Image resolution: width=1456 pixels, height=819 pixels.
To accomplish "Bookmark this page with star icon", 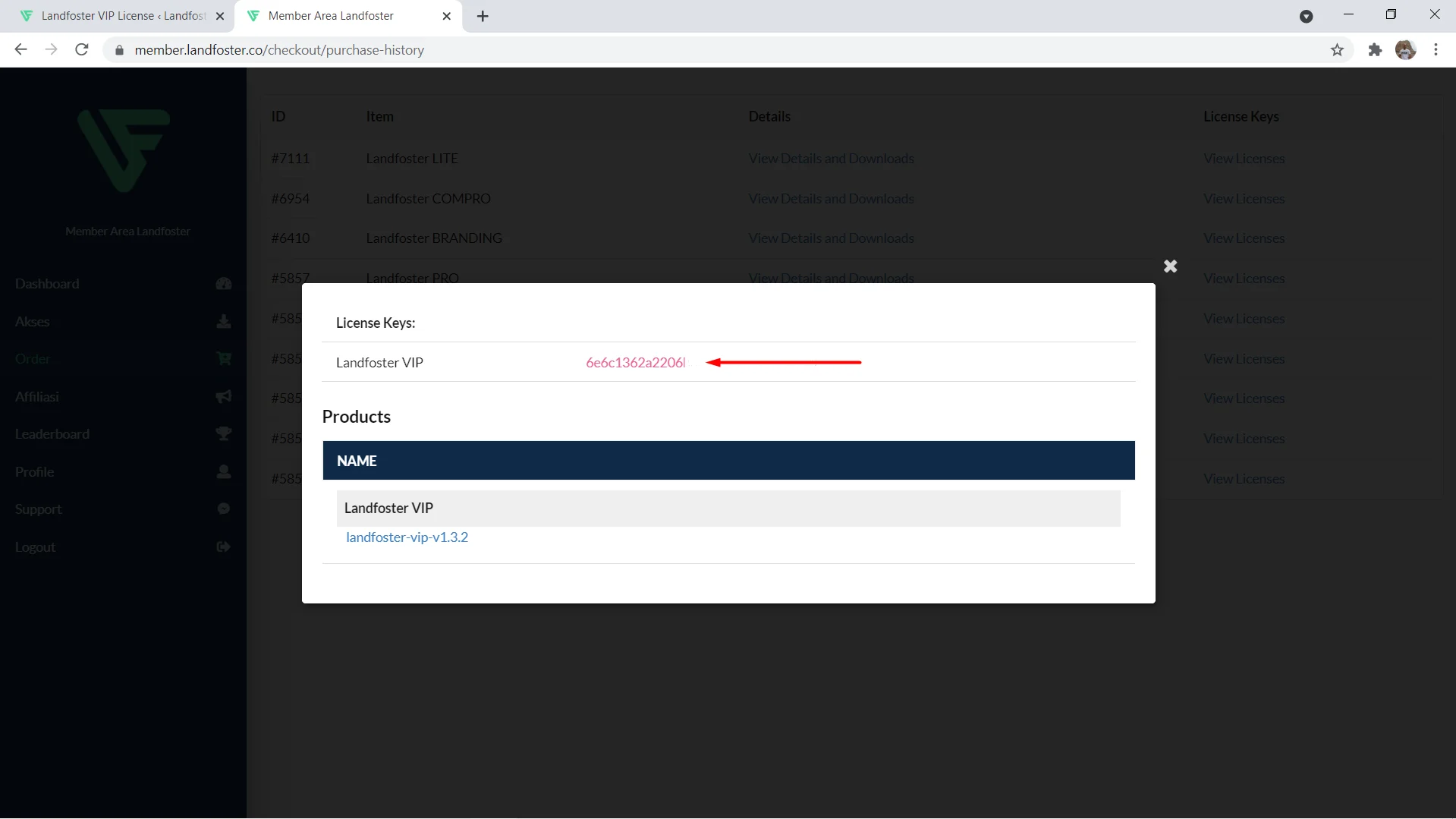I will [x=1337, y=50].
